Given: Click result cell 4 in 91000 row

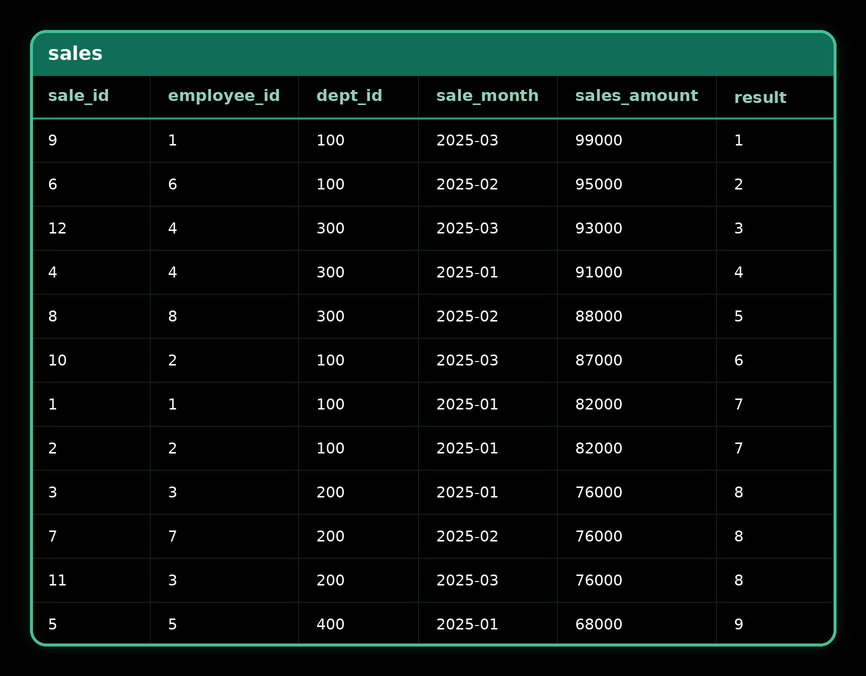Looking at the screenshot, I should click(x=738, y=272).
